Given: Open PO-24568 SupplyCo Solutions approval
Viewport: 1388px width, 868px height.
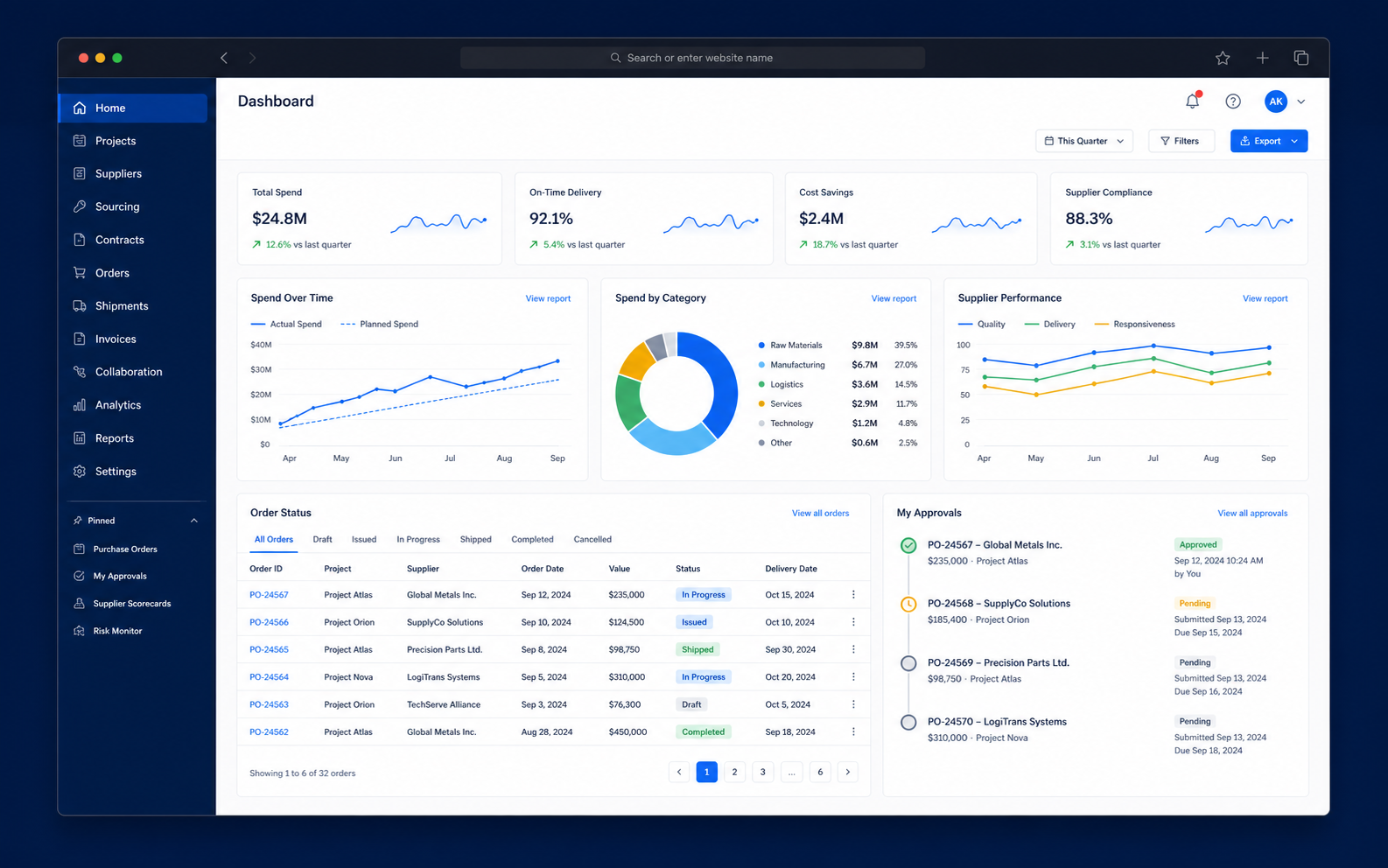Looking at the screenshot, I should click(x=999, y=604).
